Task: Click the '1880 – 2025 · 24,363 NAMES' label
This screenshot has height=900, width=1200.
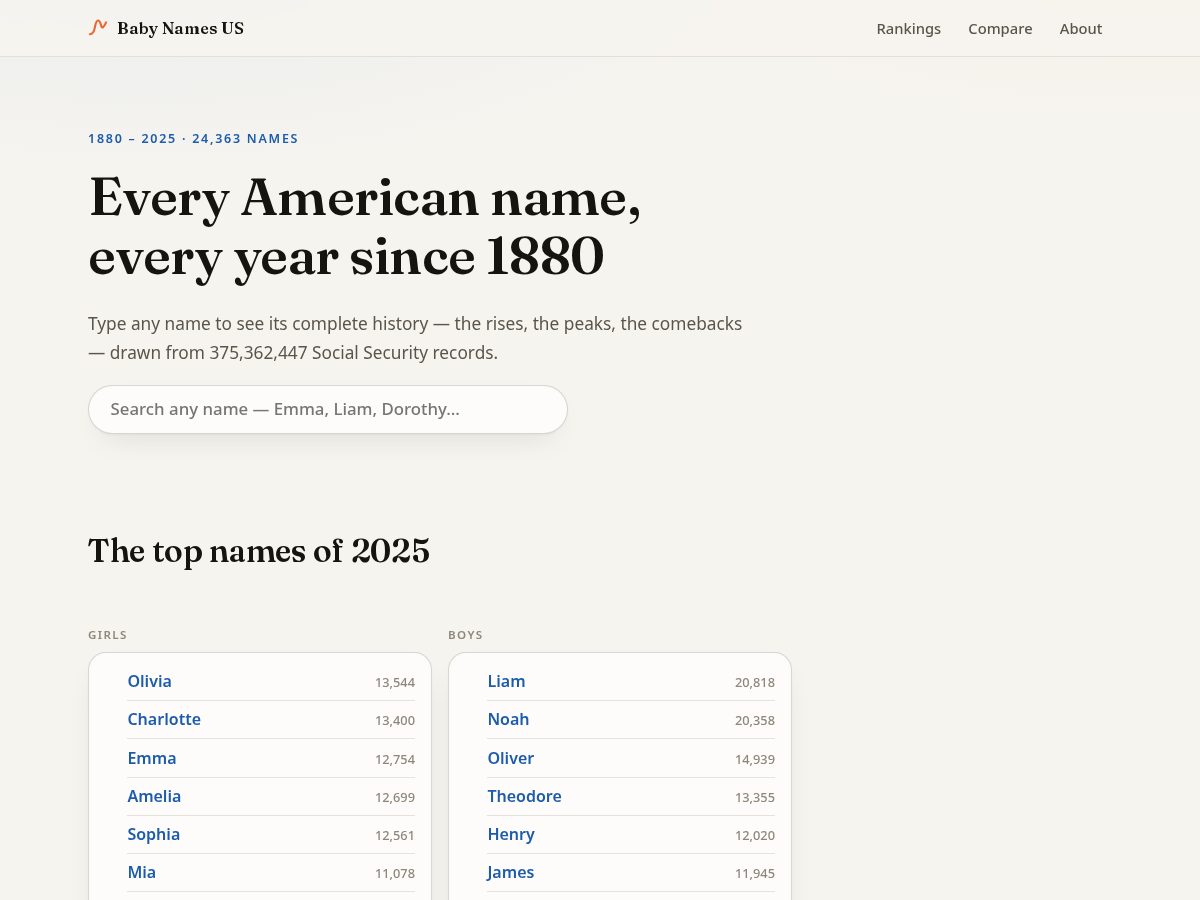Action: click(x=193, y=139)
